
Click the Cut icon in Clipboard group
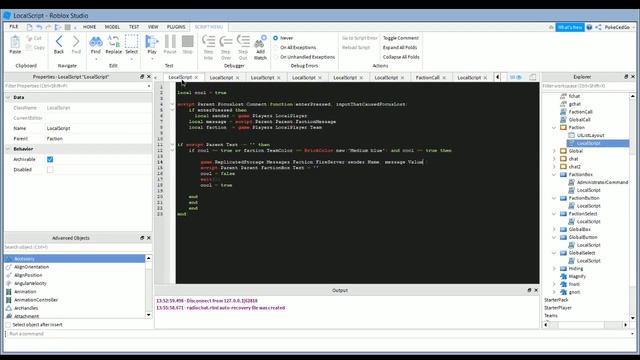tap(29, 38)
